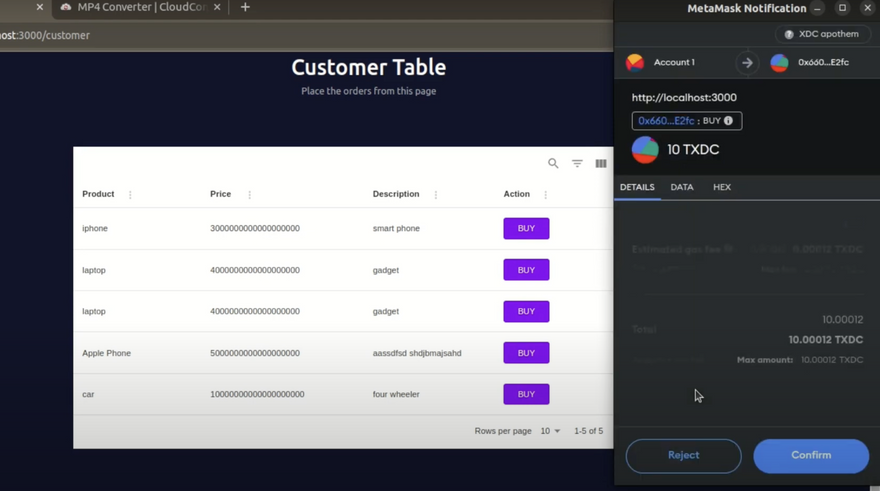Open Product column menu icon
This screenshot has width=880, height=491.
(x=130, y=195)
